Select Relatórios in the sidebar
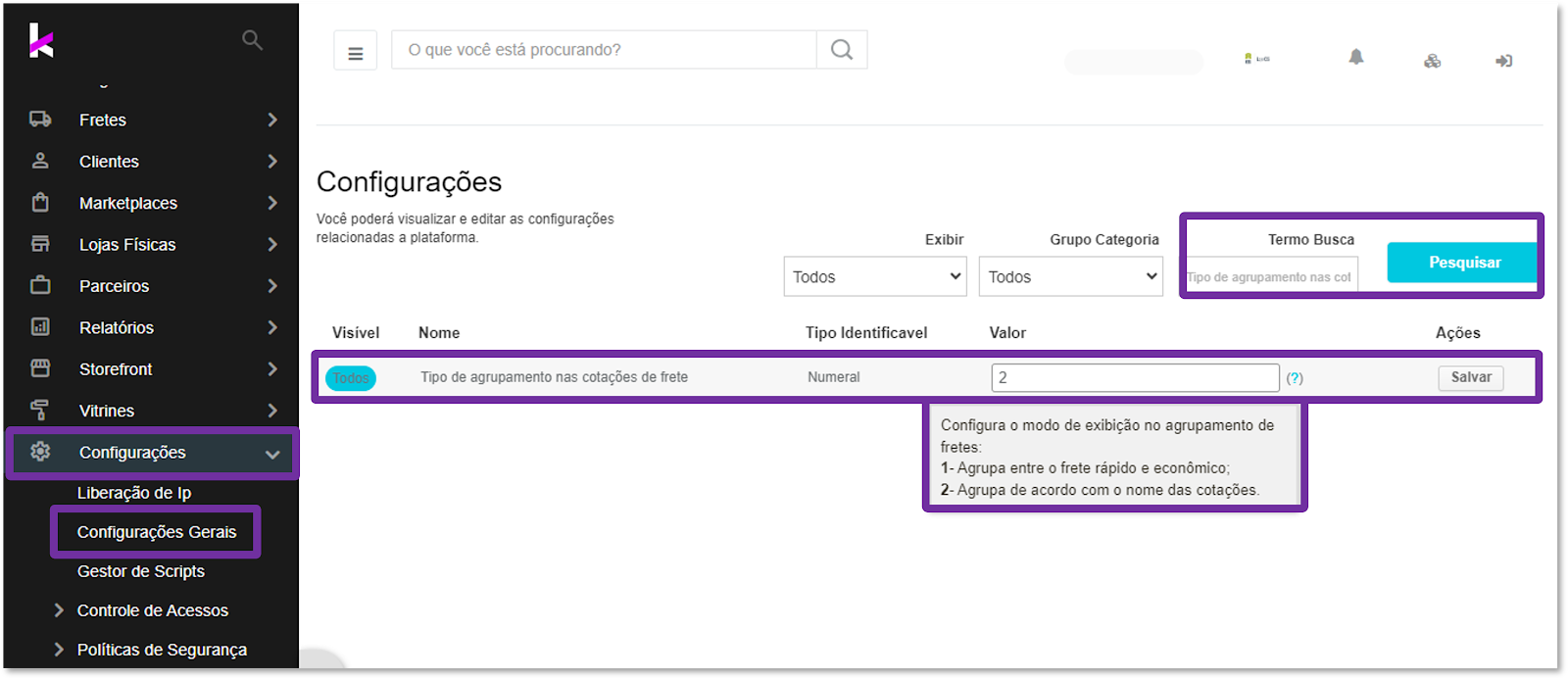Image resolution: width=1568 pixels, height=679 pixels. [117, 327]
